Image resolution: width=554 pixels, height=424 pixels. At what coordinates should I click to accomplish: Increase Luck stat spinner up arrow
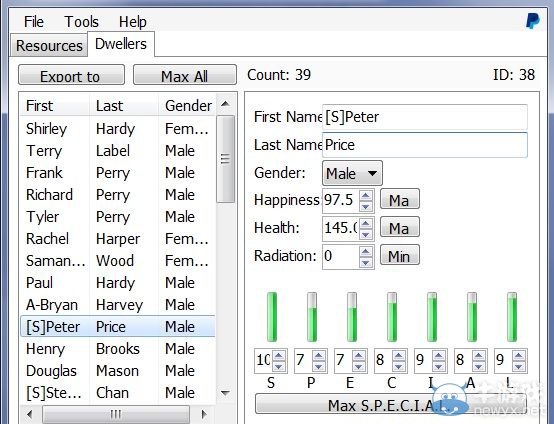pyautogui.click(x=519, y=355)
